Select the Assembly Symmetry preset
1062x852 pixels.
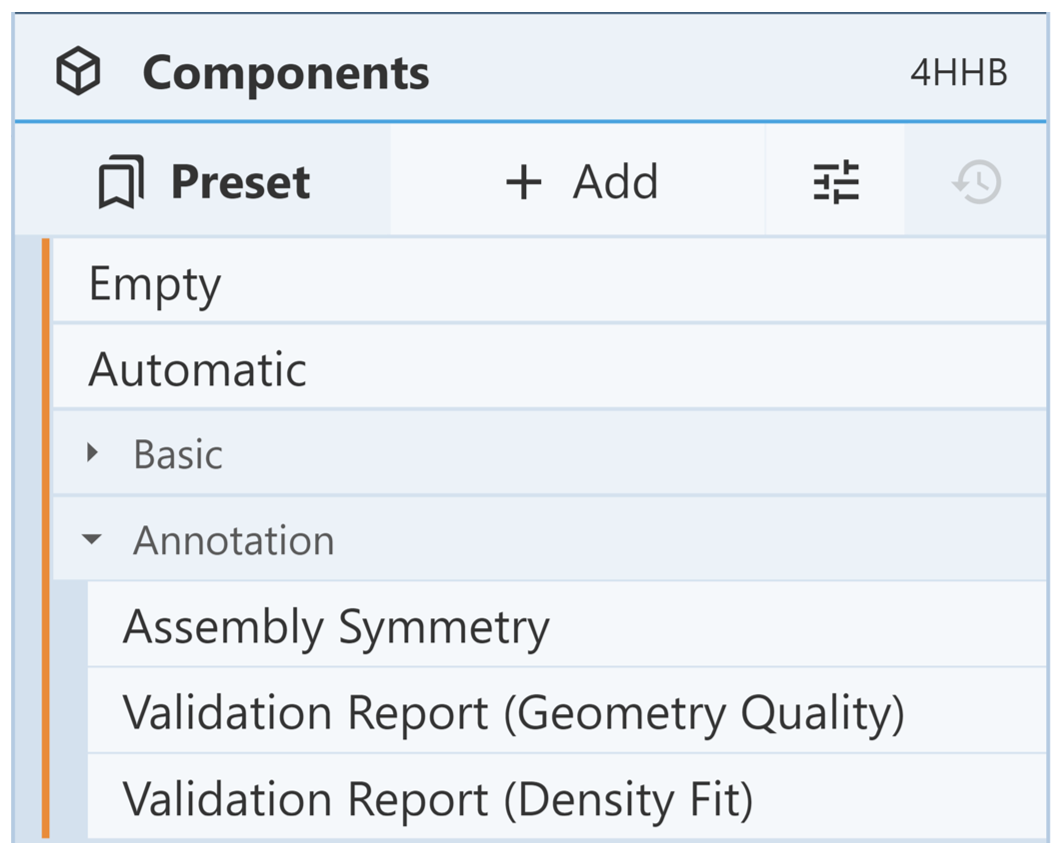pyautogui.click(x=336, y=627)
